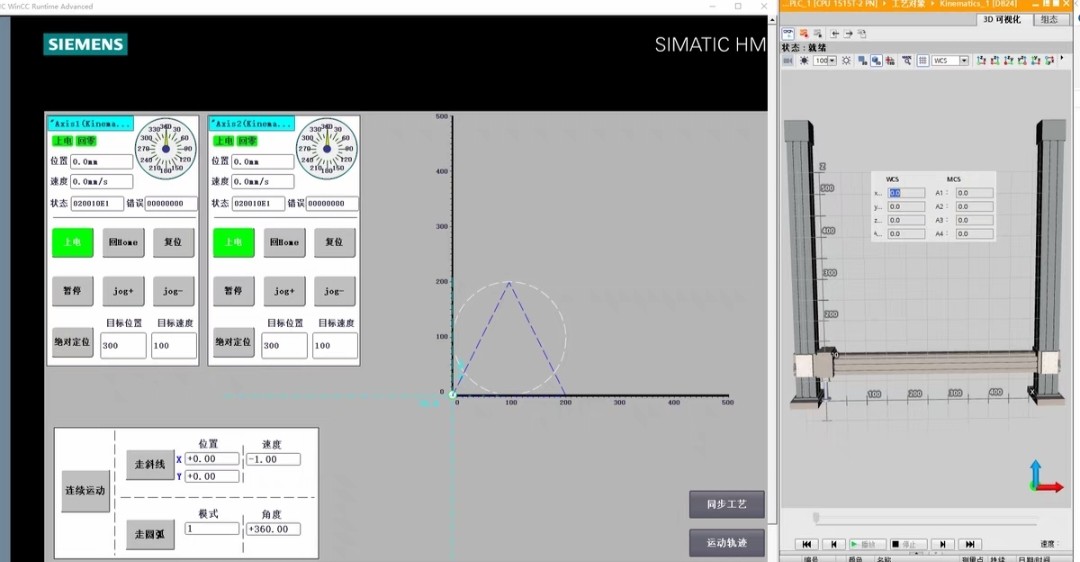Click the 速度 field showing -1.00
Screen dimensions: 1080x562
[273, 459]
